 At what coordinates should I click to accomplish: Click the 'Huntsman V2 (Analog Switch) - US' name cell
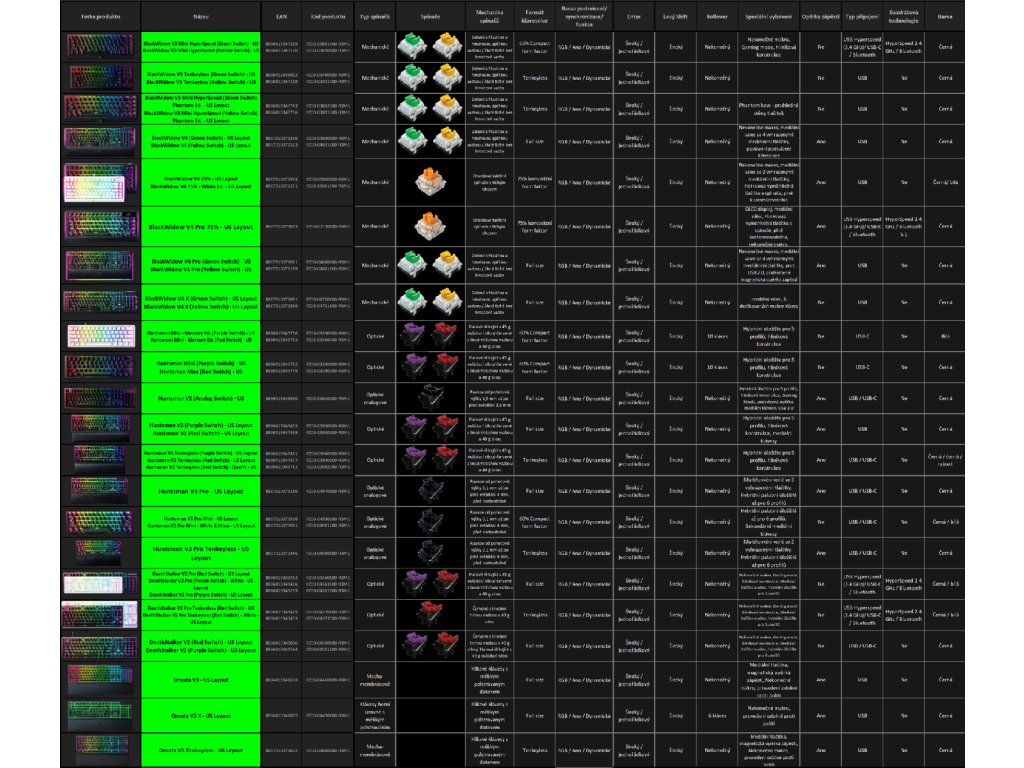point(201,399)
